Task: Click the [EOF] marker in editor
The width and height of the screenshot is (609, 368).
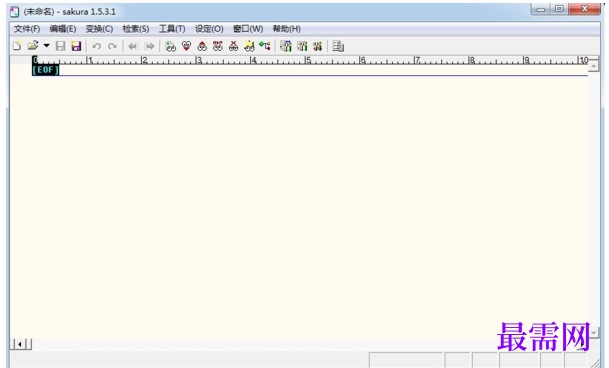Action: (45, 70)
